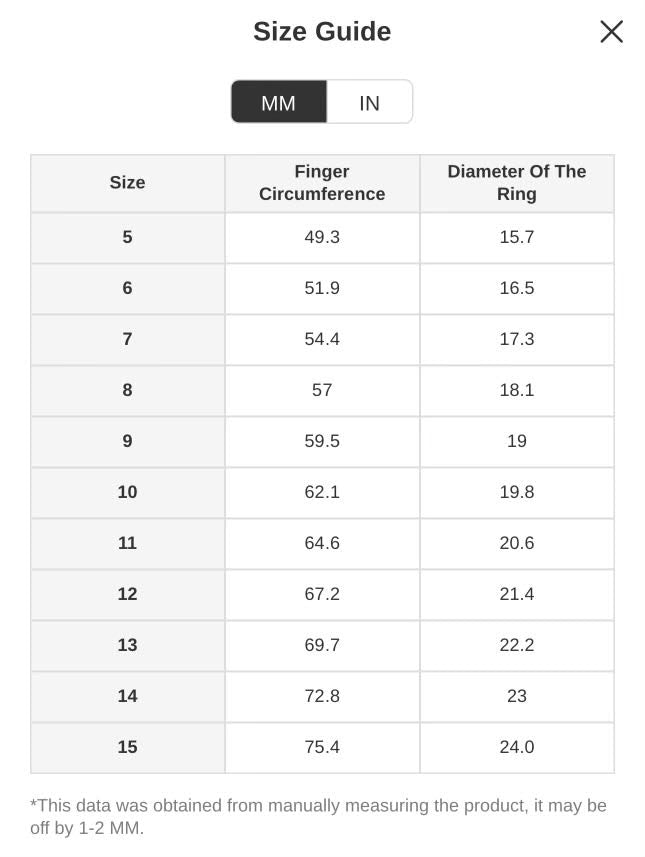Select the size 10 row label
645x857 pixels.
[x=127, y=493]
